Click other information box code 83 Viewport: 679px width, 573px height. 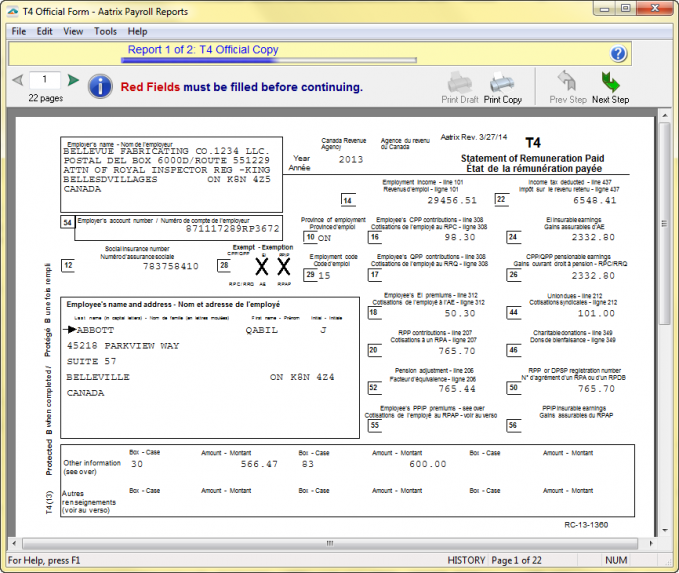click(307, 464)
